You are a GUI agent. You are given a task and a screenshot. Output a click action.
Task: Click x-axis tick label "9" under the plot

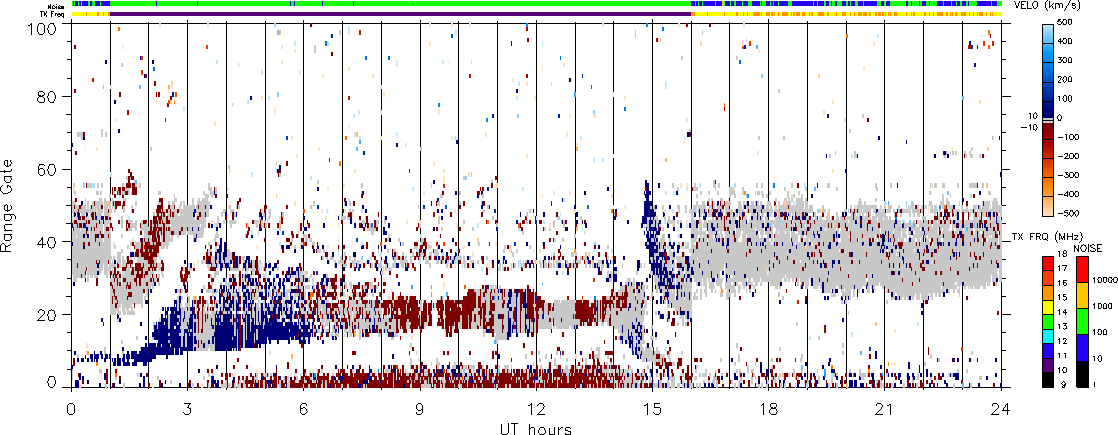[420, 410]
